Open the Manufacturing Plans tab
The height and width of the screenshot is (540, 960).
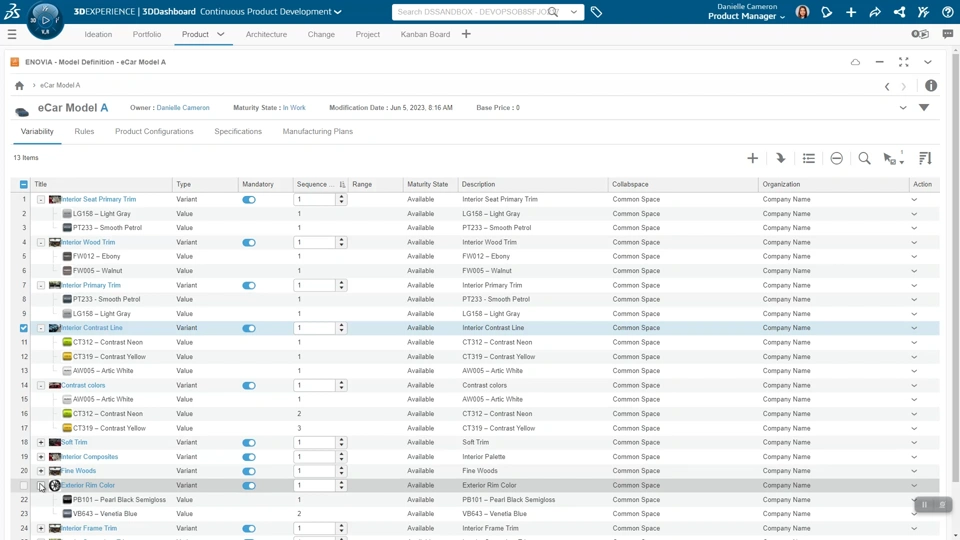click(x=318, y=132)
